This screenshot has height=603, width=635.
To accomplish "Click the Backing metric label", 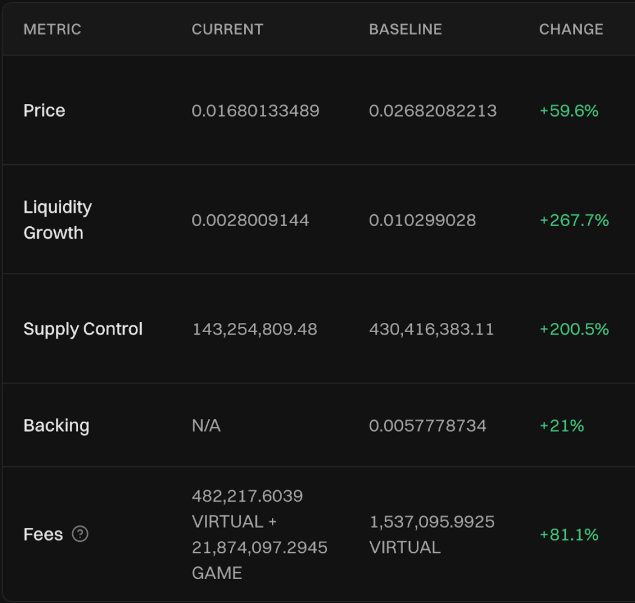I will pos(56,425).
